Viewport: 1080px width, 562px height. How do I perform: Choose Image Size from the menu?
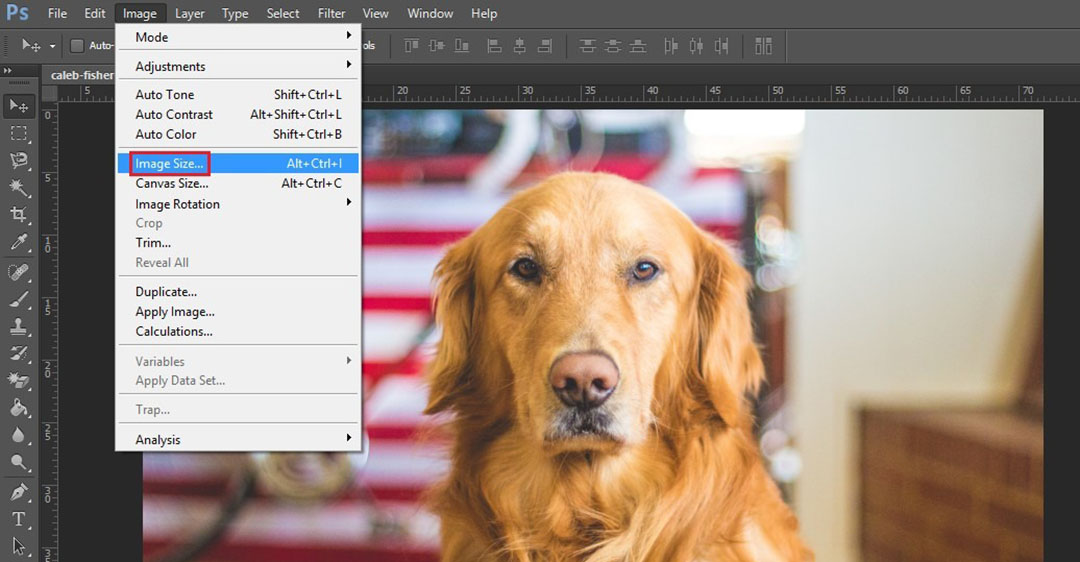(238, 163)
